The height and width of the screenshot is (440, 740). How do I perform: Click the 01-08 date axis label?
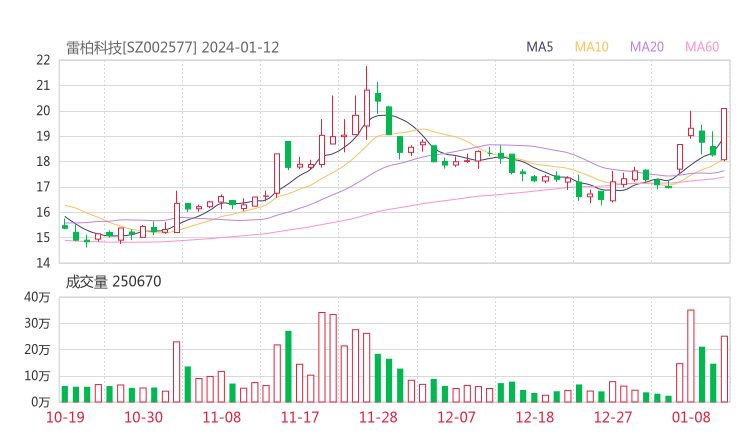point(691,417)
